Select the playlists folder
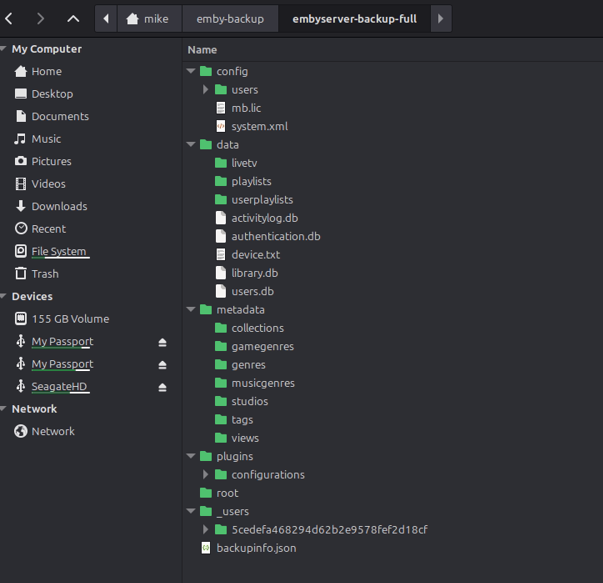This screenshot has height=583, width=603. click(x=251, y=182)
